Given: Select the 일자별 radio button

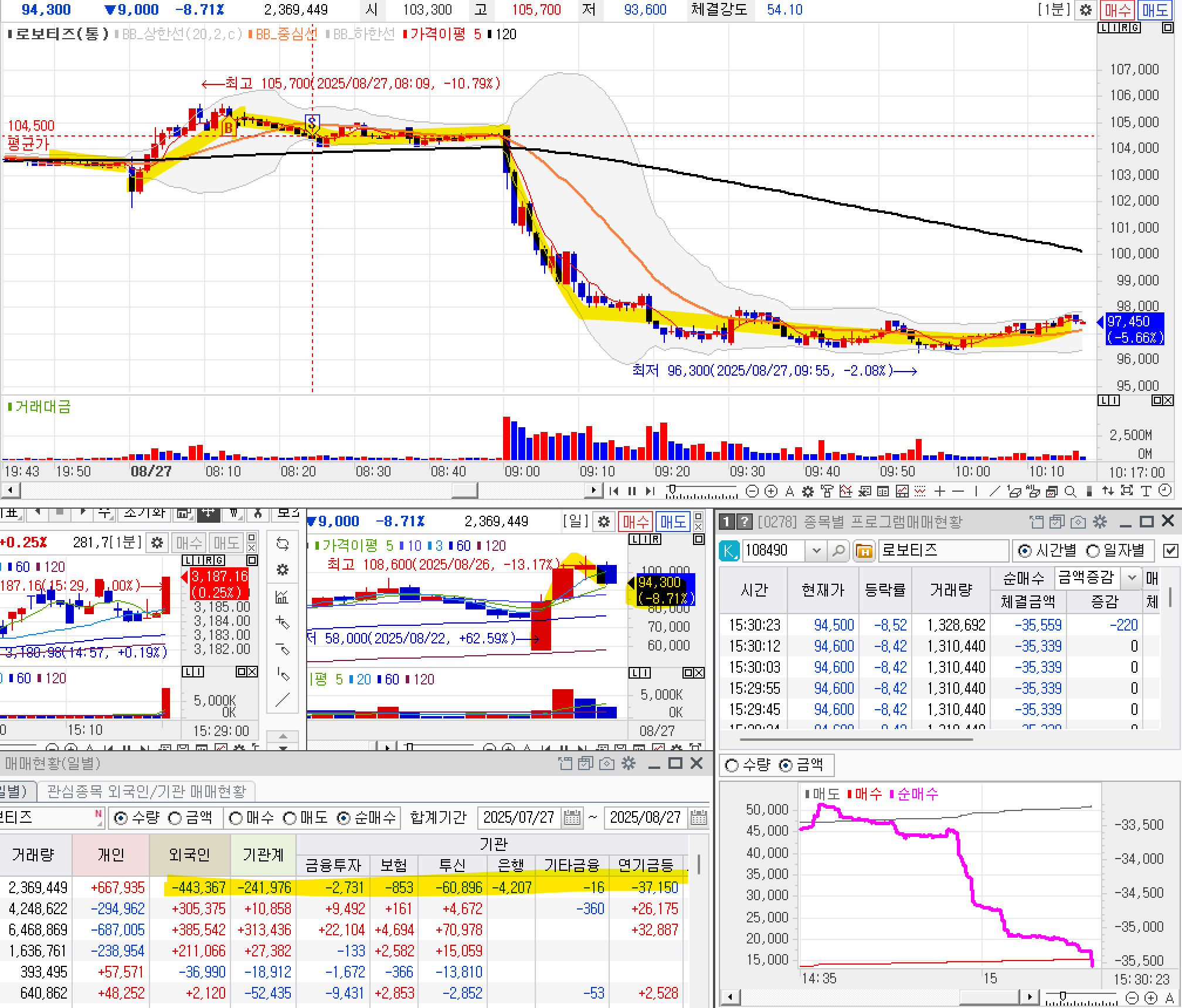Looking at the screenshot, I should pos(1093,550).
